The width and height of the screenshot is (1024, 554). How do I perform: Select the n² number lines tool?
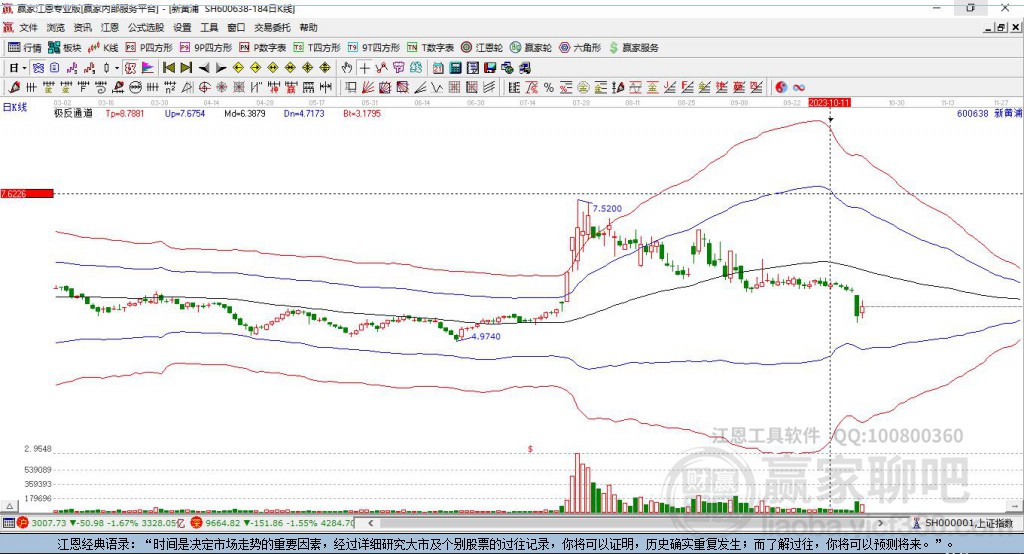point(170,87)
